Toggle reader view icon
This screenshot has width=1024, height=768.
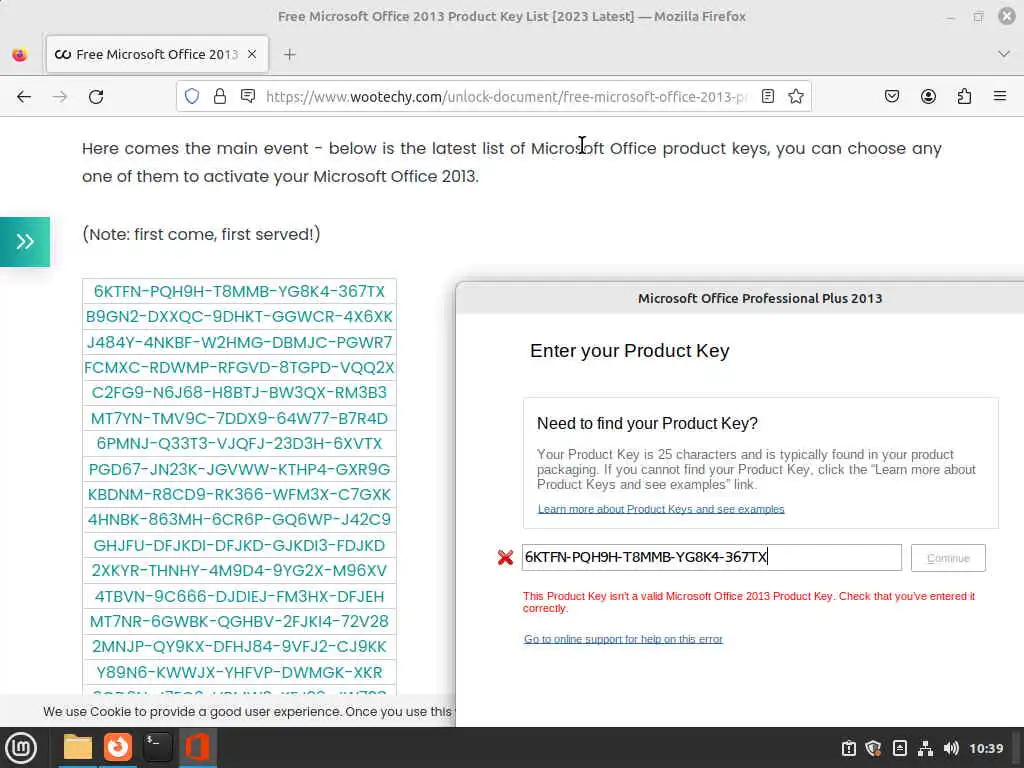pos(768,97)
